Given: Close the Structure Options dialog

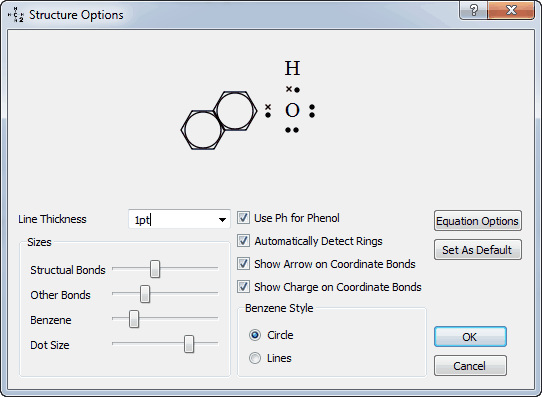Looking at the screenshot, I should 511,10.
